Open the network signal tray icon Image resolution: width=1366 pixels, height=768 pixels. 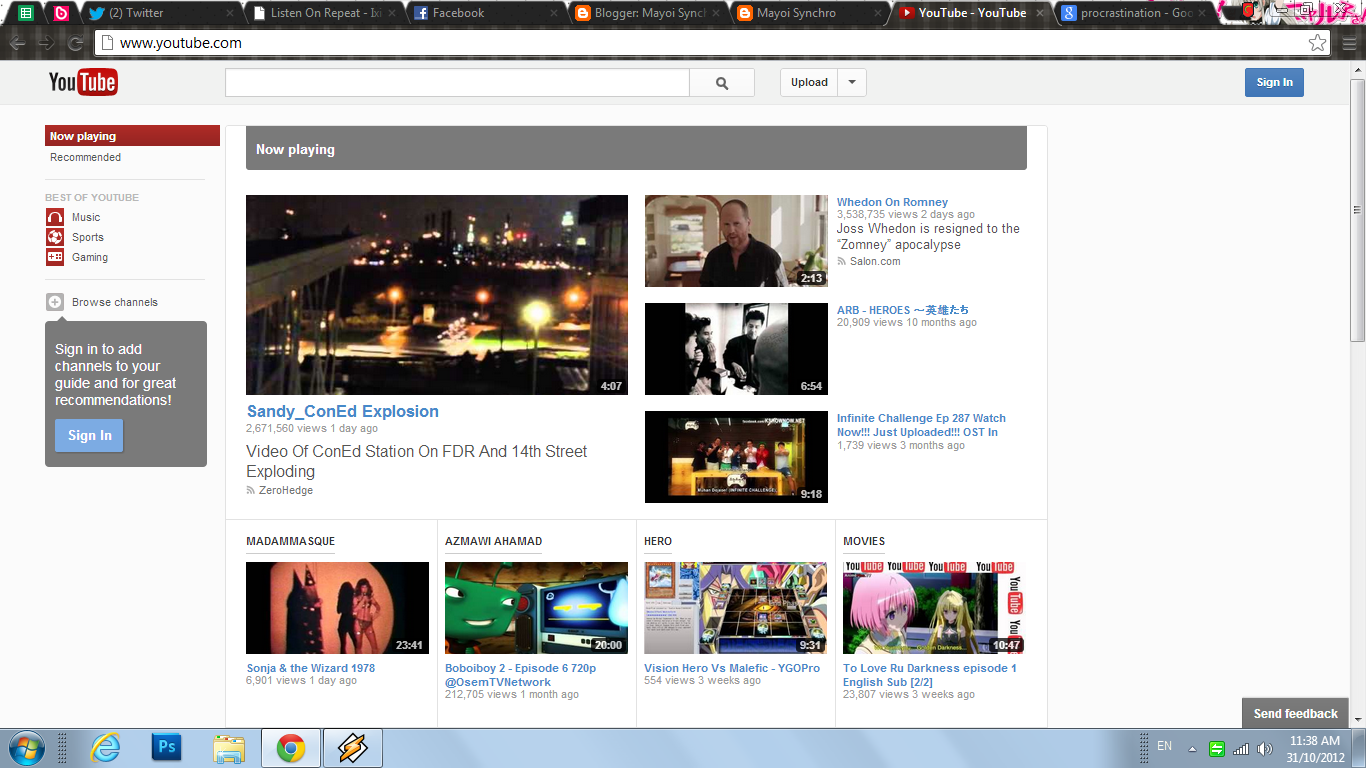[1241, 748]
